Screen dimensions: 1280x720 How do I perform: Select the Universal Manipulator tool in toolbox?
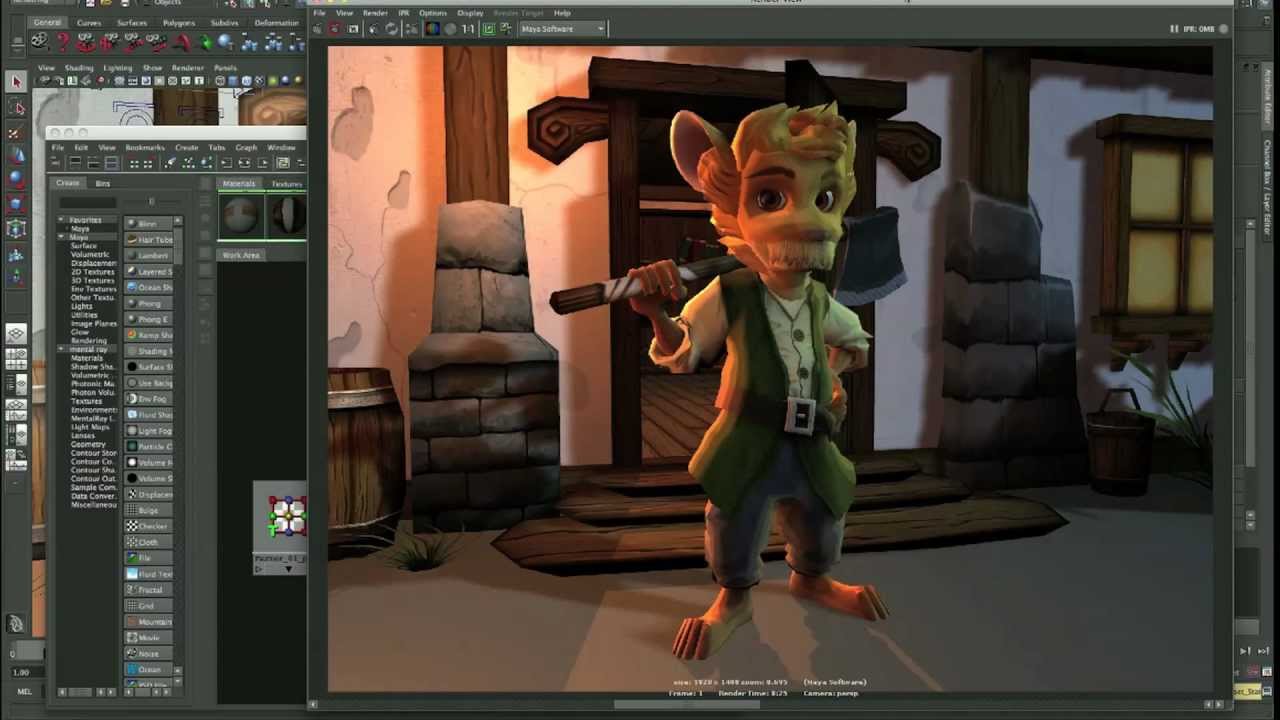tap(16, 228)
